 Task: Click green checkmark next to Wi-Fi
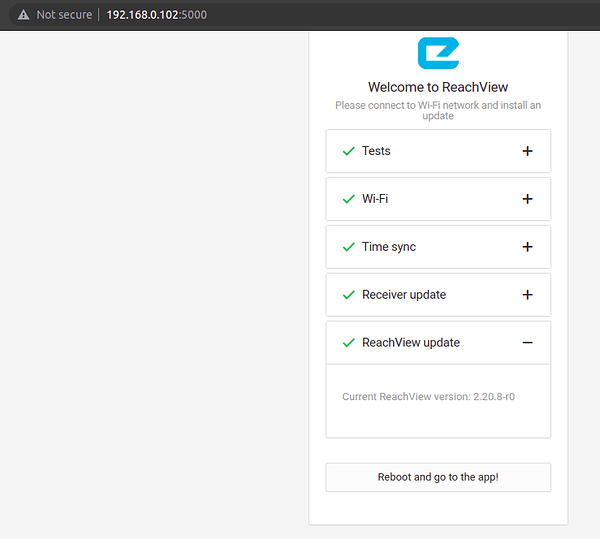[349, 199]
